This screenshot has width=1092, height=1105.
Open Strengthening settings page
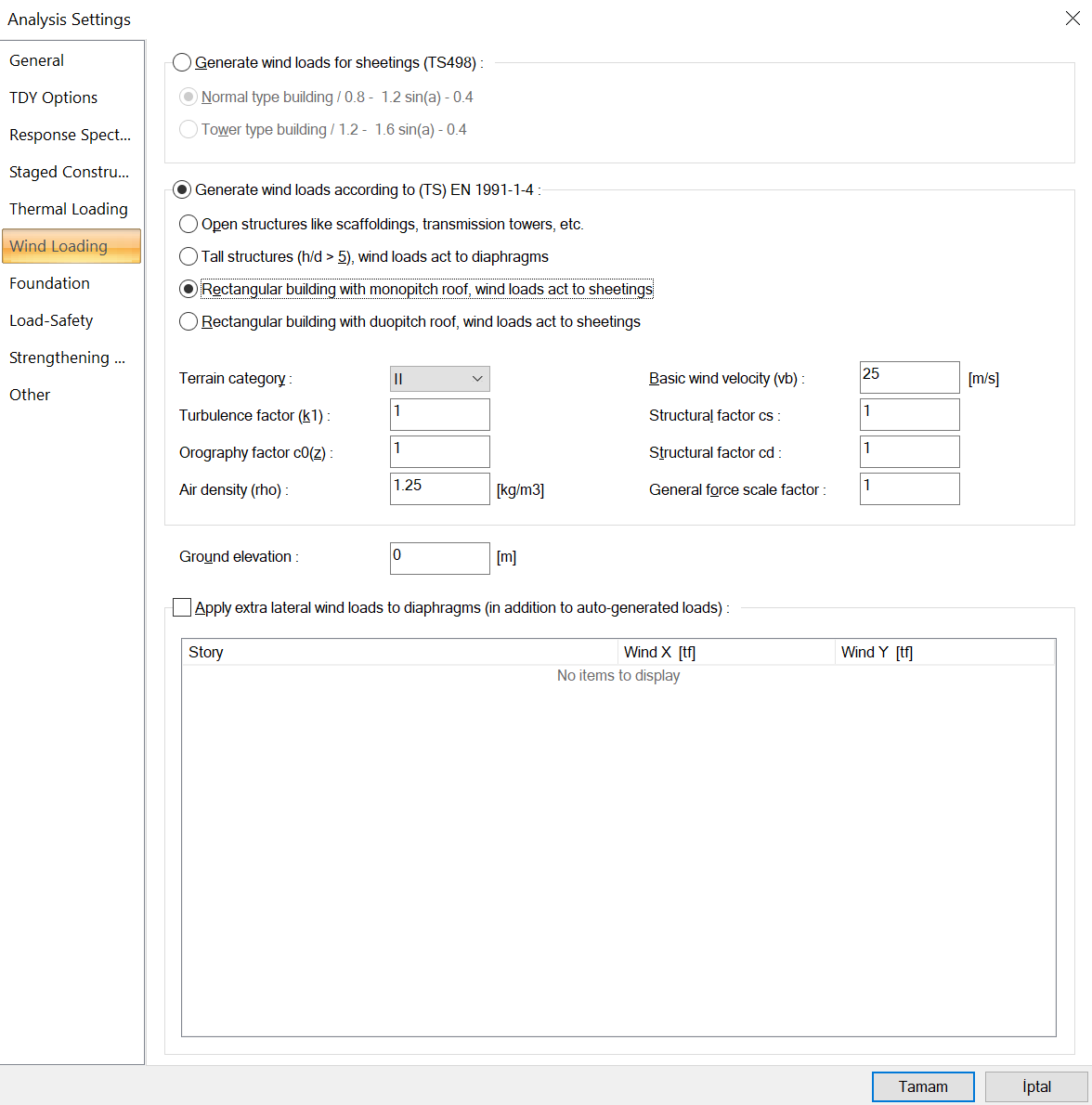[x=71, y=357]
